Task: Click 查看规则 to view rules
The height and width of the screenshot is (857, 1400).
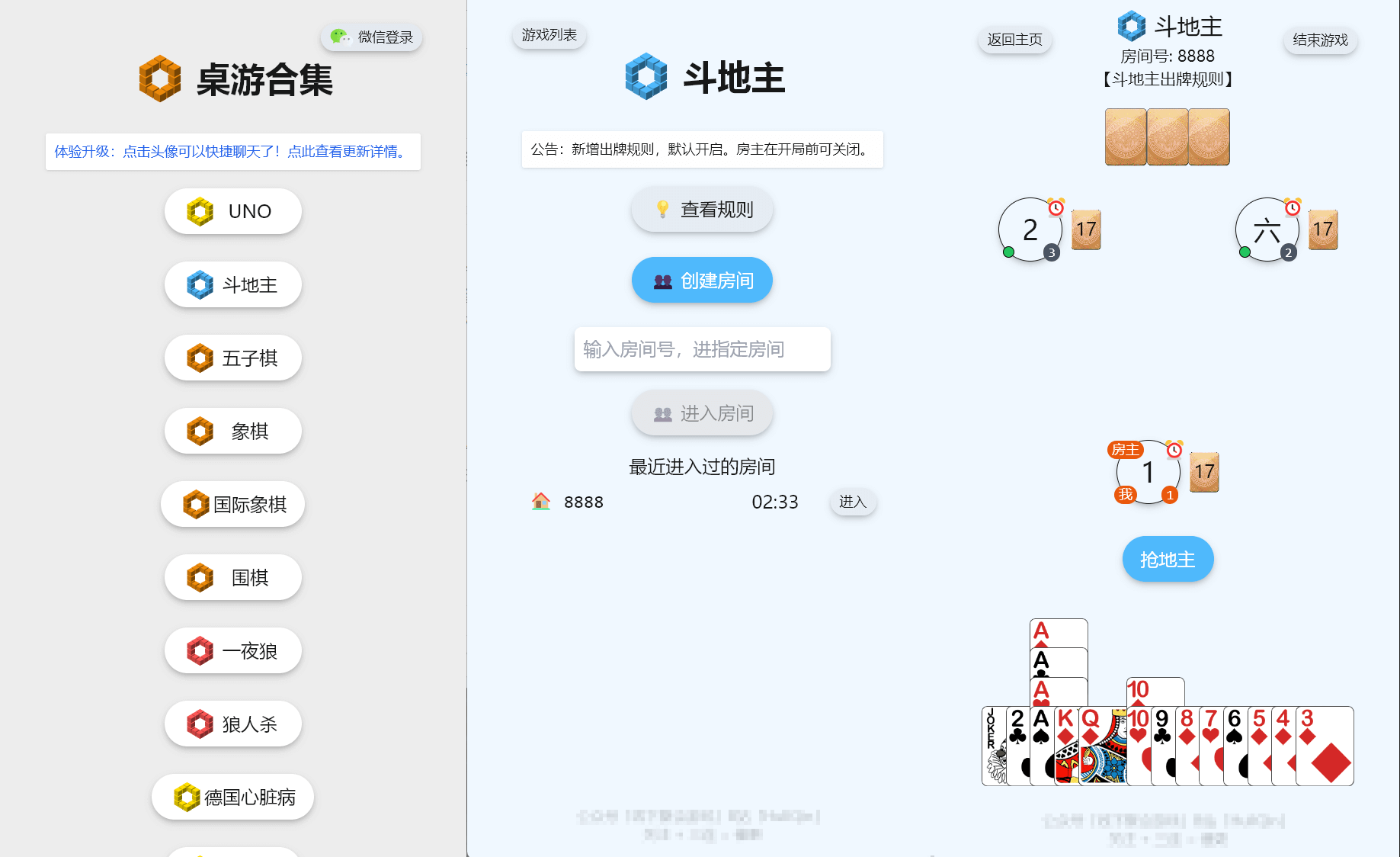Action: [702, 210]
